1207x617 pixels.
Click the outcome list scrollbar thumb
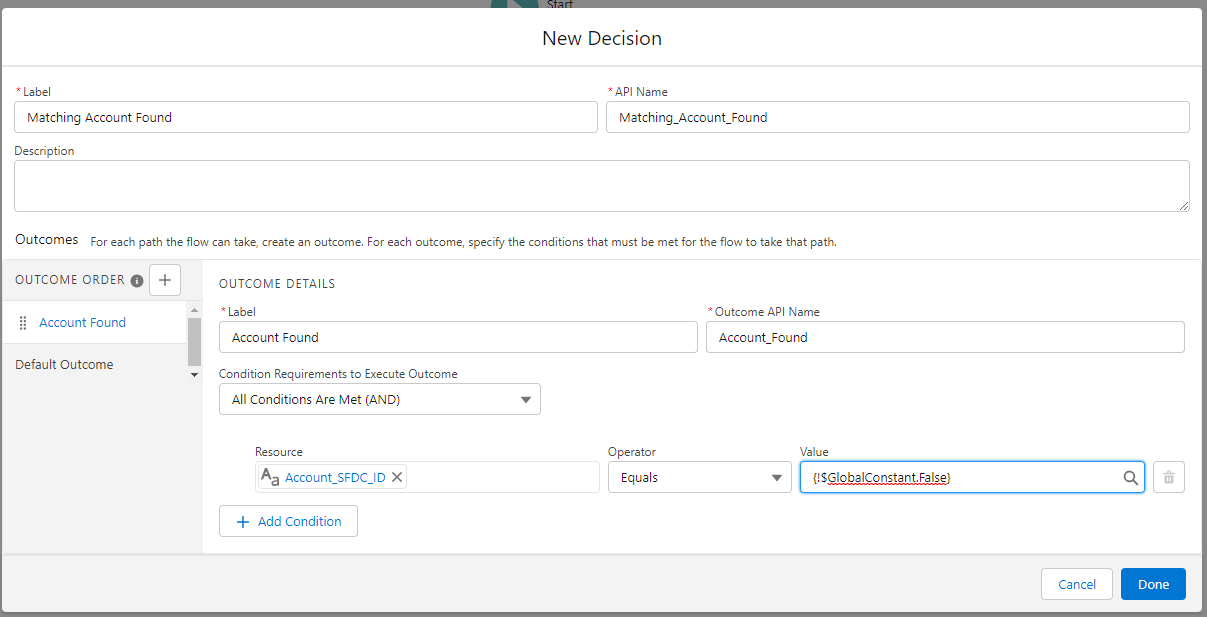point(194,342)
